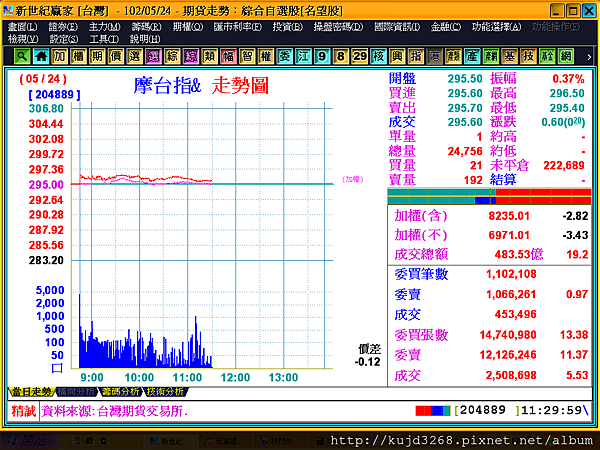Viewport: 600px width, 450px height.
Task: Open the 國際資訊(I) menu
Action: 397,27
